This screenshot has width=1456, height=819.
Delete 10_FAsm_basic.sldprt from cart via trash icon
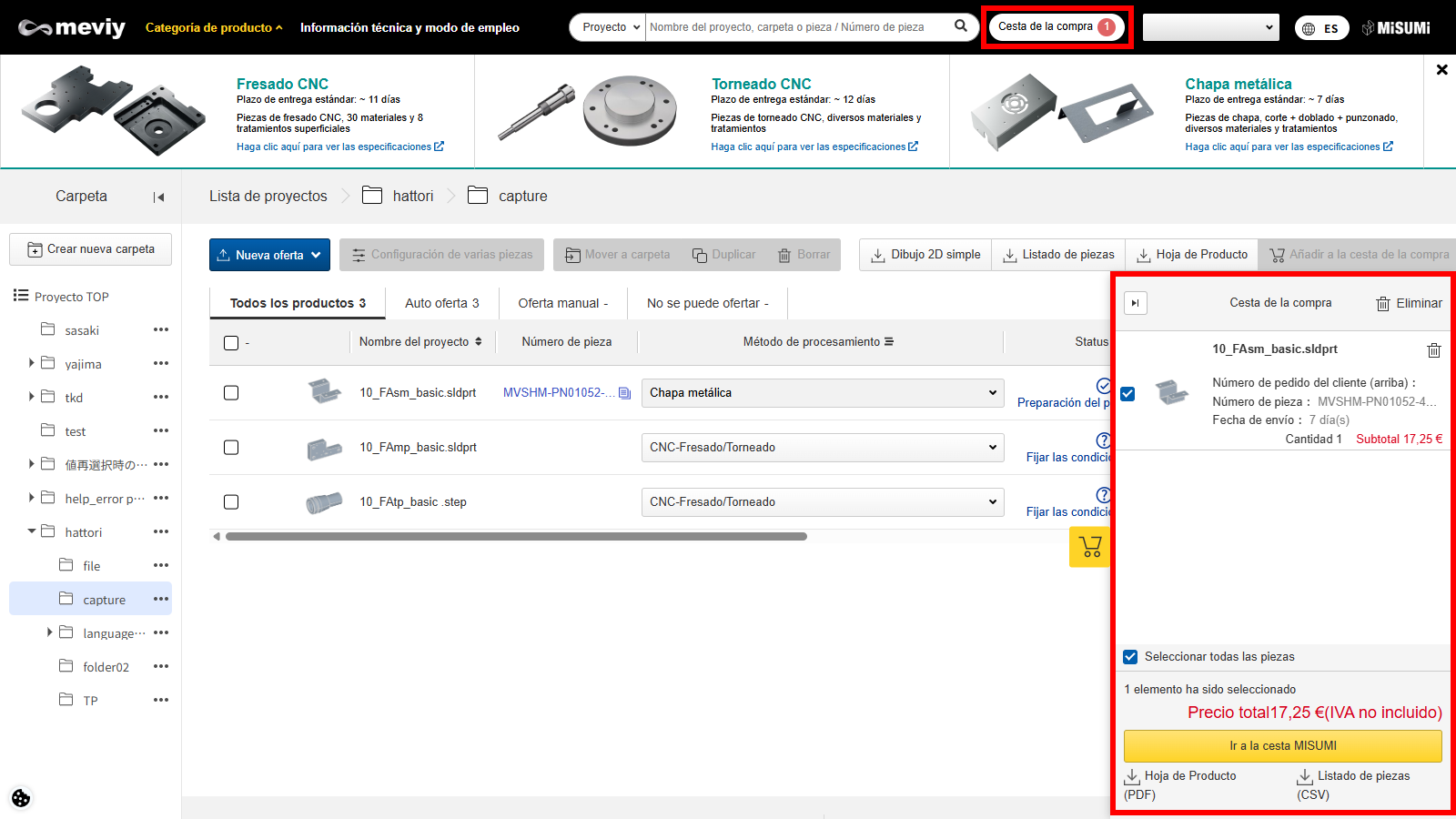pos(1433,350)
